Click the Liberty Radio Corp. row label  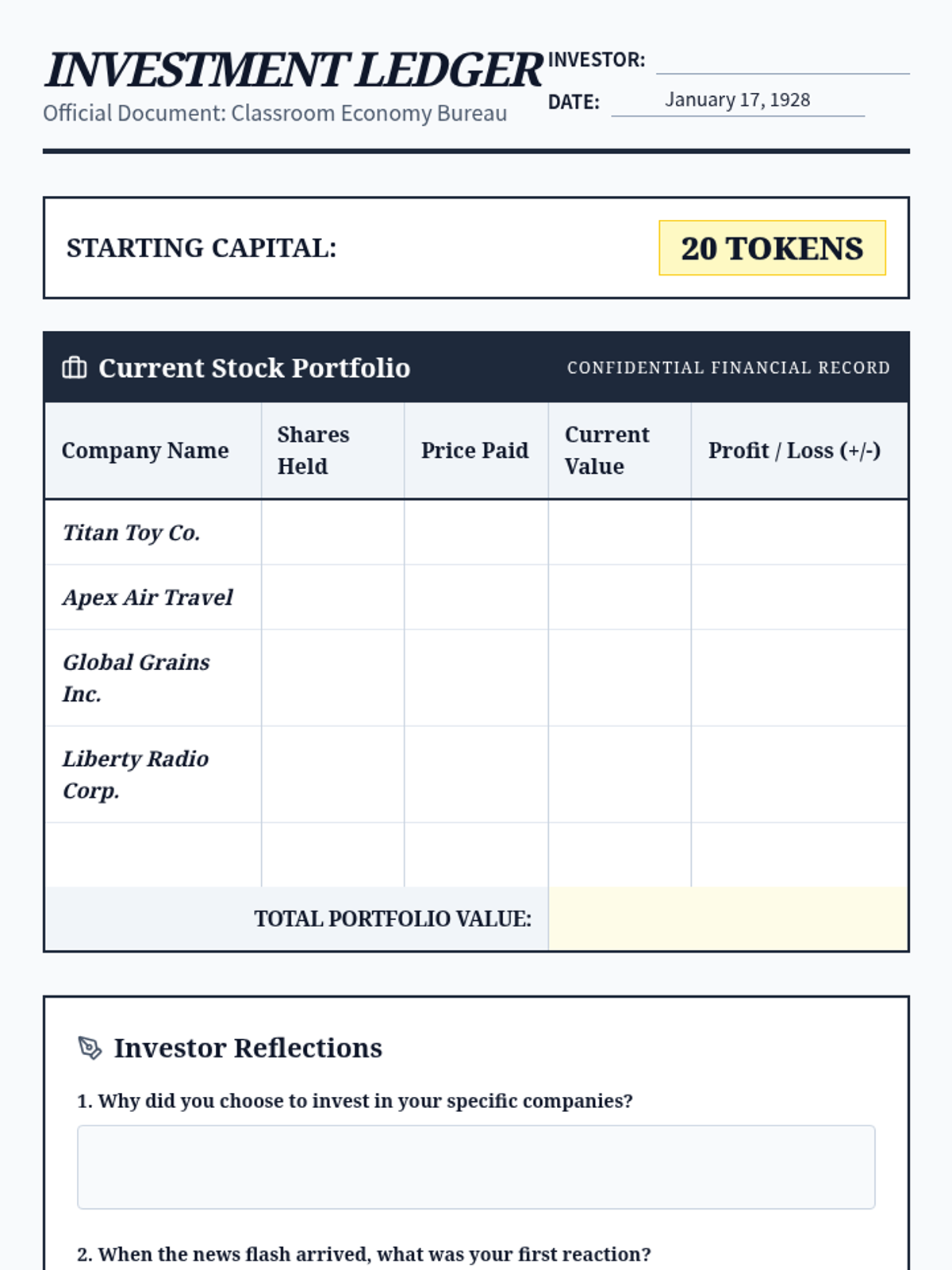click(x=136, y=775)
